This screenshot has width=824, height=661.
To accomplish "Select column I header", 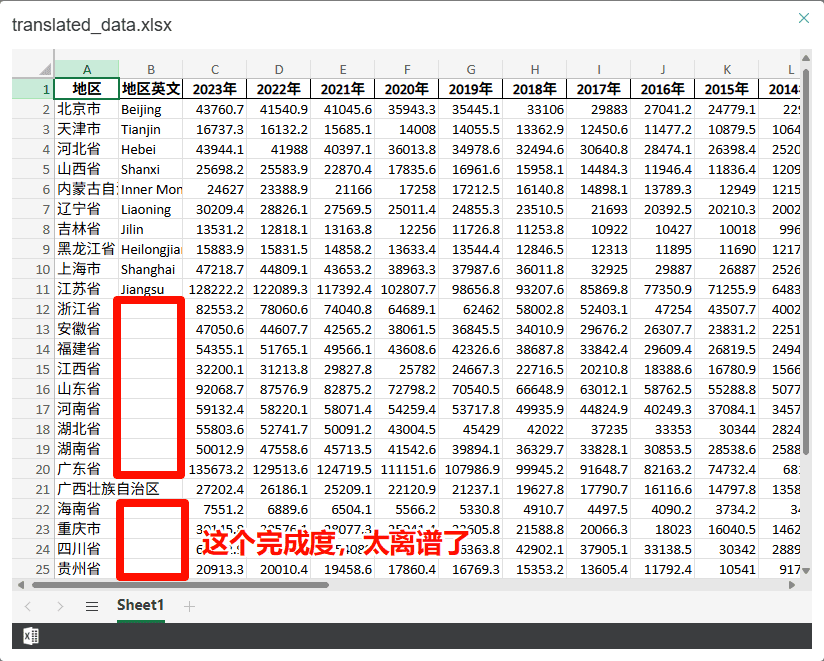I will (x=599, y=69).
